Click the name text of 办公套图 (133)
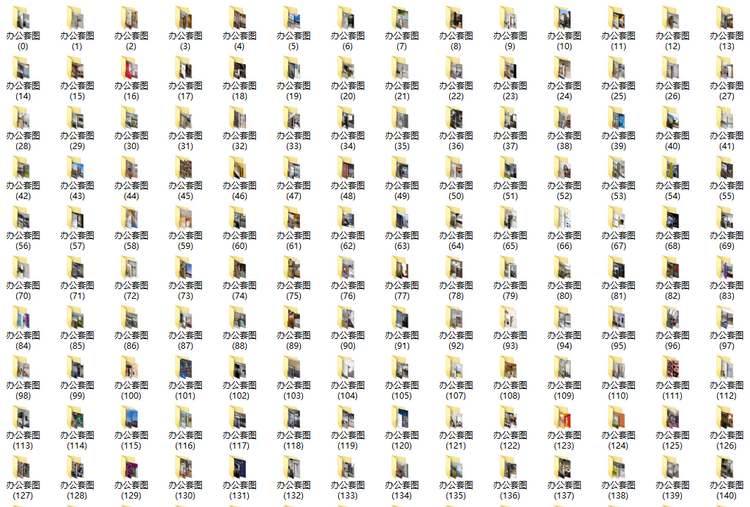This screenshot has height=507, width=750. point(347,490)
